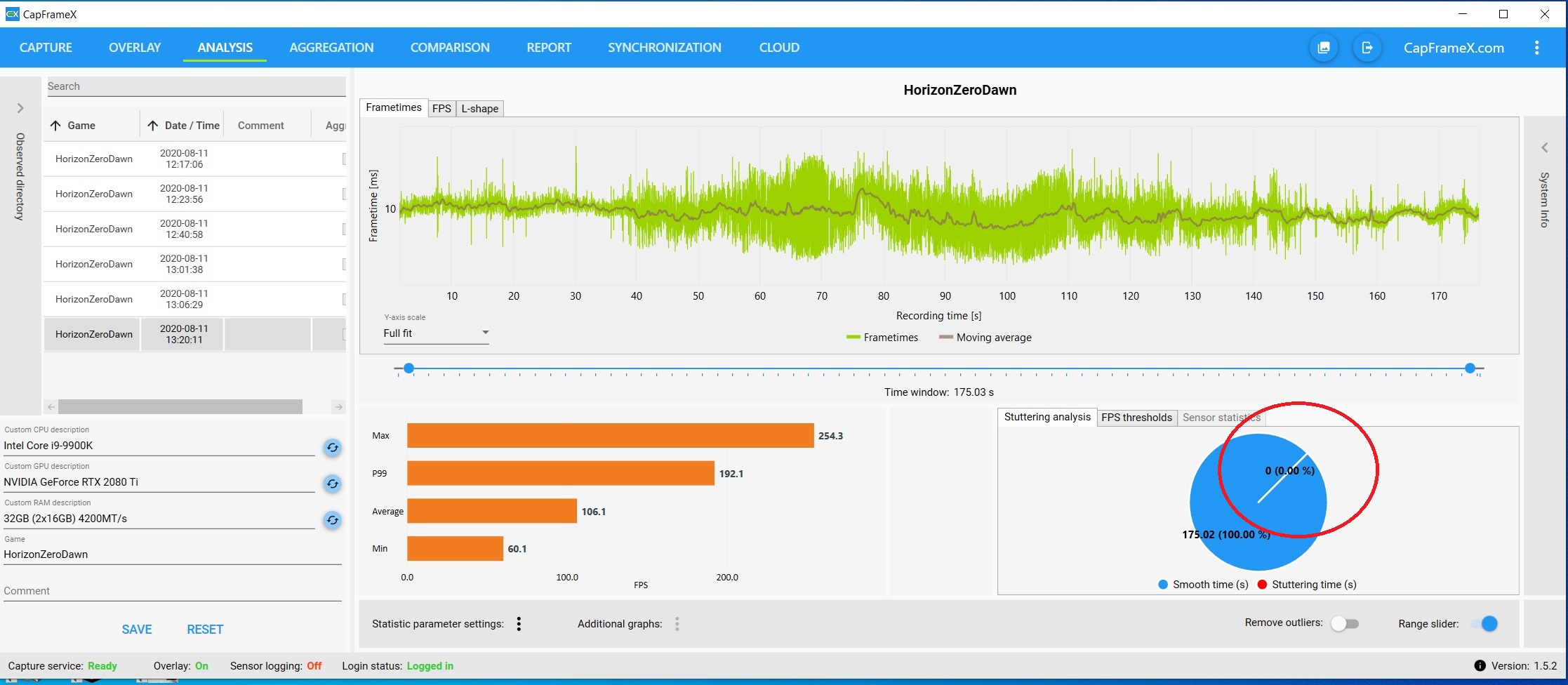Refresh the custom CPU description
The image size is (1568, 685).
(333, 447)
